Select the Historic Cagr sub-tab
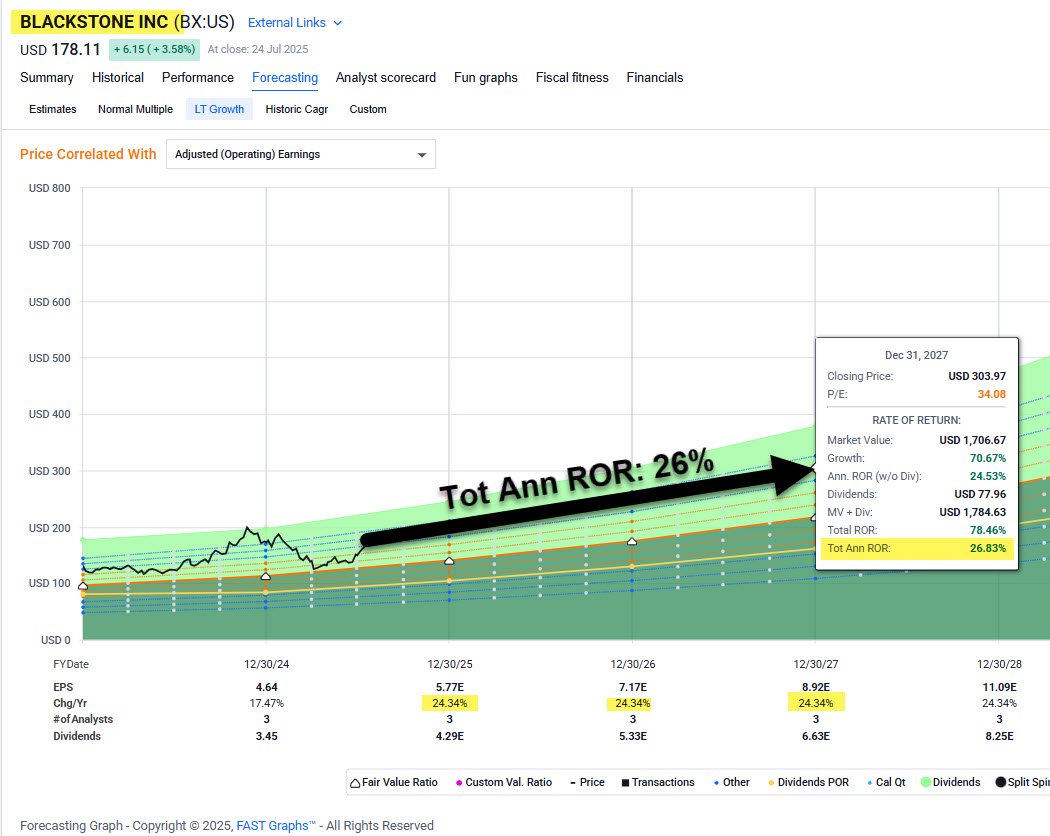This screenshot has width=1050, height=836. point(297,109)
